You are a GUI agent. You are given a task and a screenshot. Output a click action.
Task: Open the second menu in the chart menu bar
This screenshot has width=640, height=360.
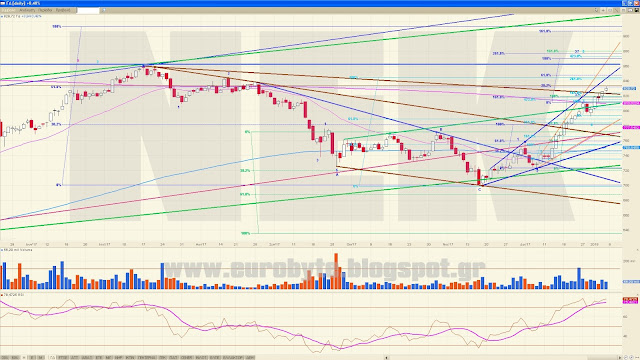click(27, 10)
